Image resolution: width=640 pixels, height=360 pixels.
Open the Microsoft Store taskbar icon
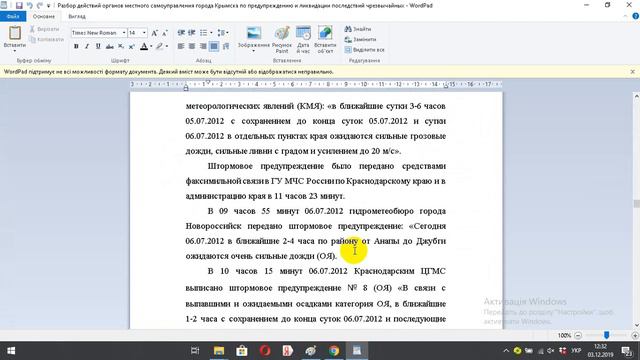click(242, 351)
